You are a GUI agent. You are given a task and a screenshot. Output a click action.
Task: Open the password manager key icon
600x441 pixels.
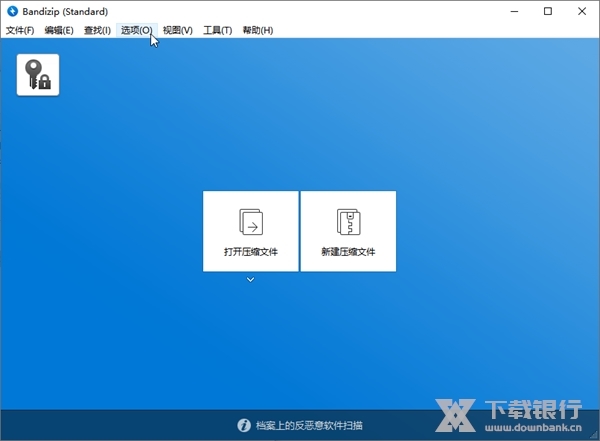(x=38, y=75)
